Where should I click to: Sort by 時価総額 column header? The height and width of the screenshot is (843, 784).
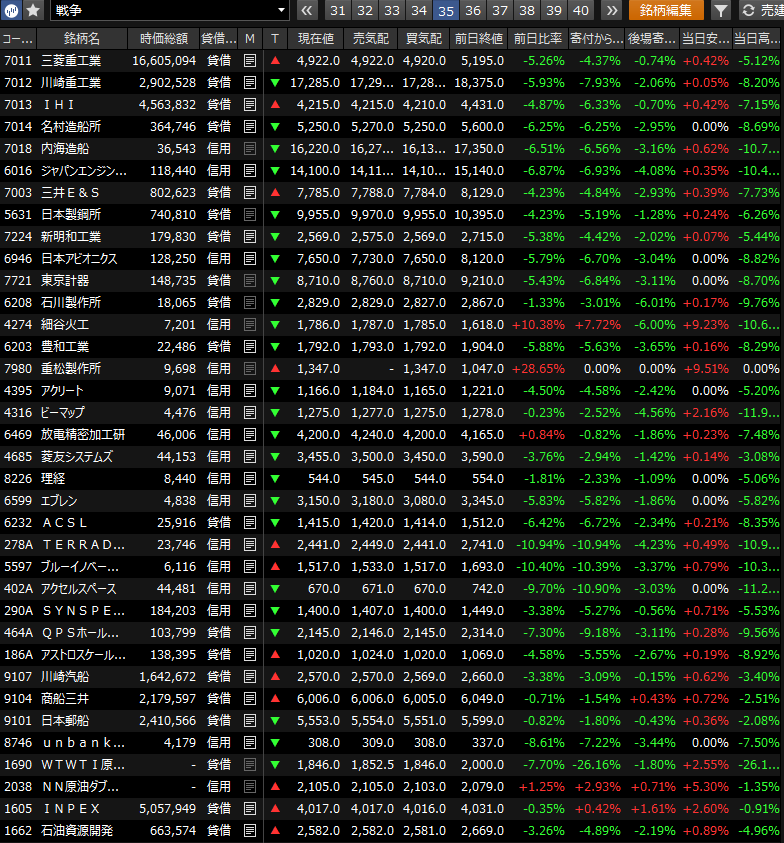pyautogui.click(x=163, y=39)
